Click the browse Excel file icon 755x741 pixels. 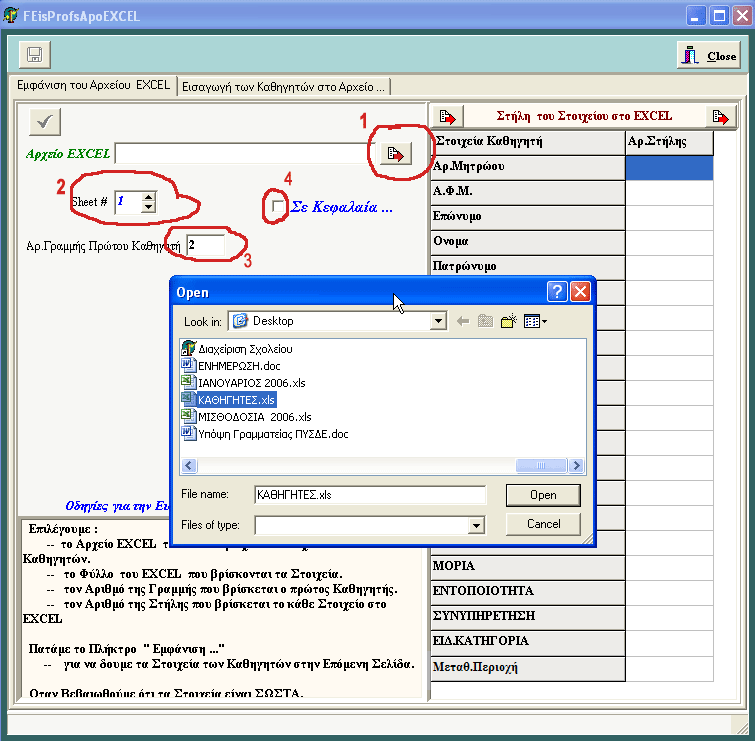pos(396,154)
